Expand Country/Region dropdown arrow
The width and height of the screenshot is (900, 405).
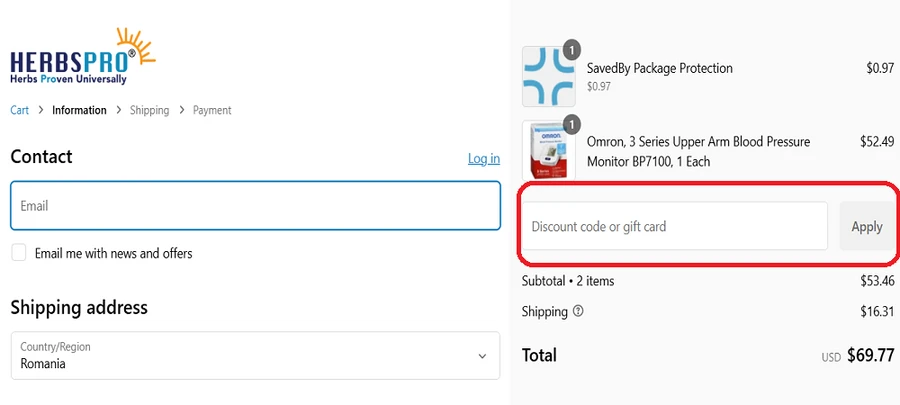pyautogui.click(x=482, y=356)
